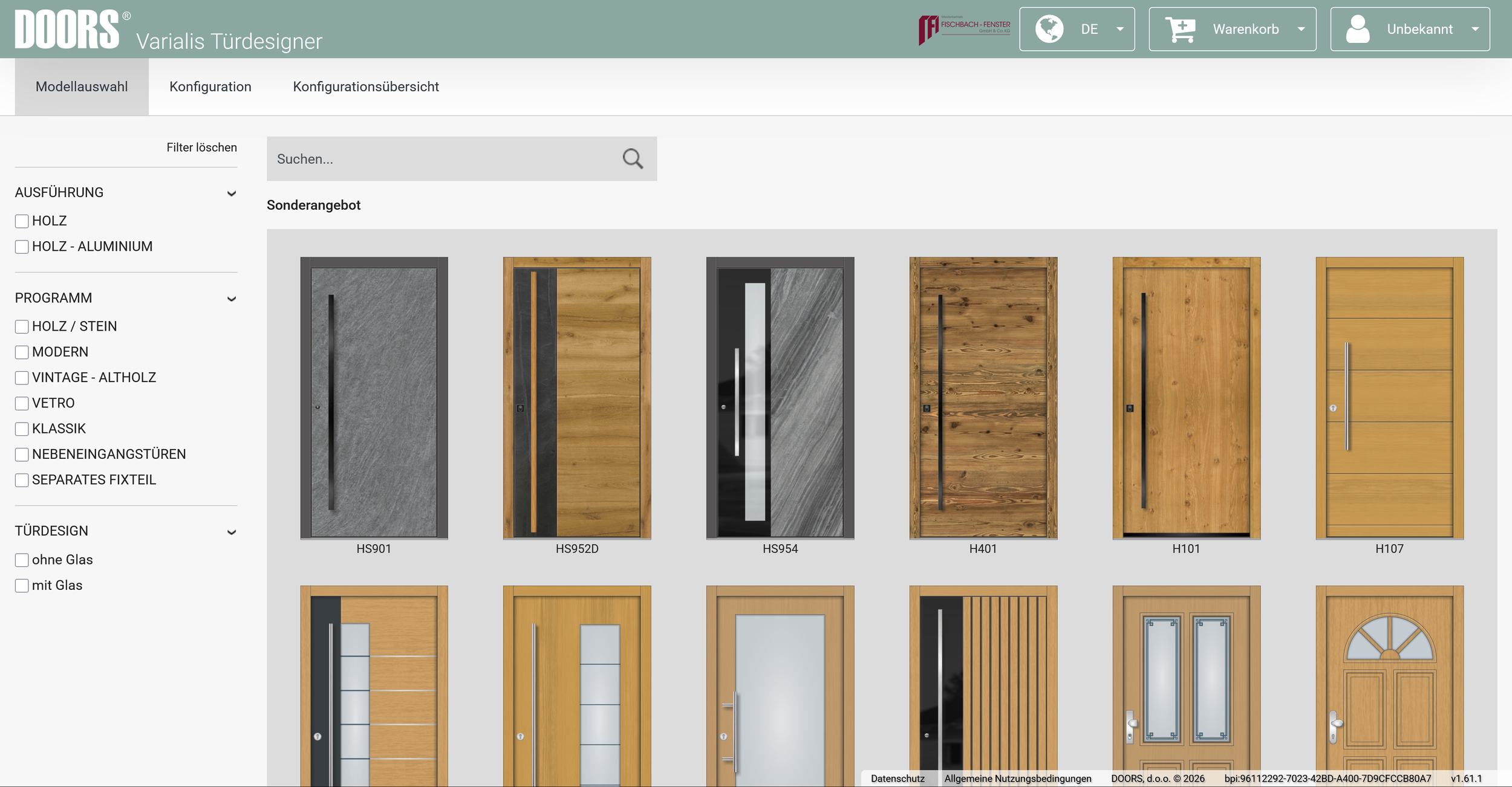Collapse the AUSFÜHRUNG filter section chevron

231,193
